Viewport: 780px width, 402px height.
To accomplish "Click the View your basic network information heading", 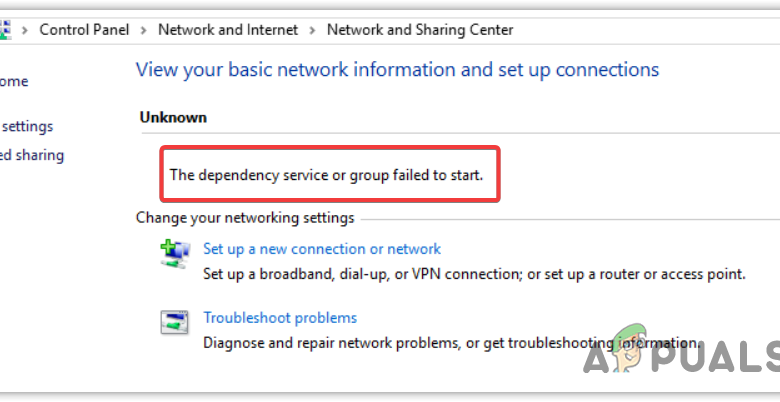I will (397, 70).
